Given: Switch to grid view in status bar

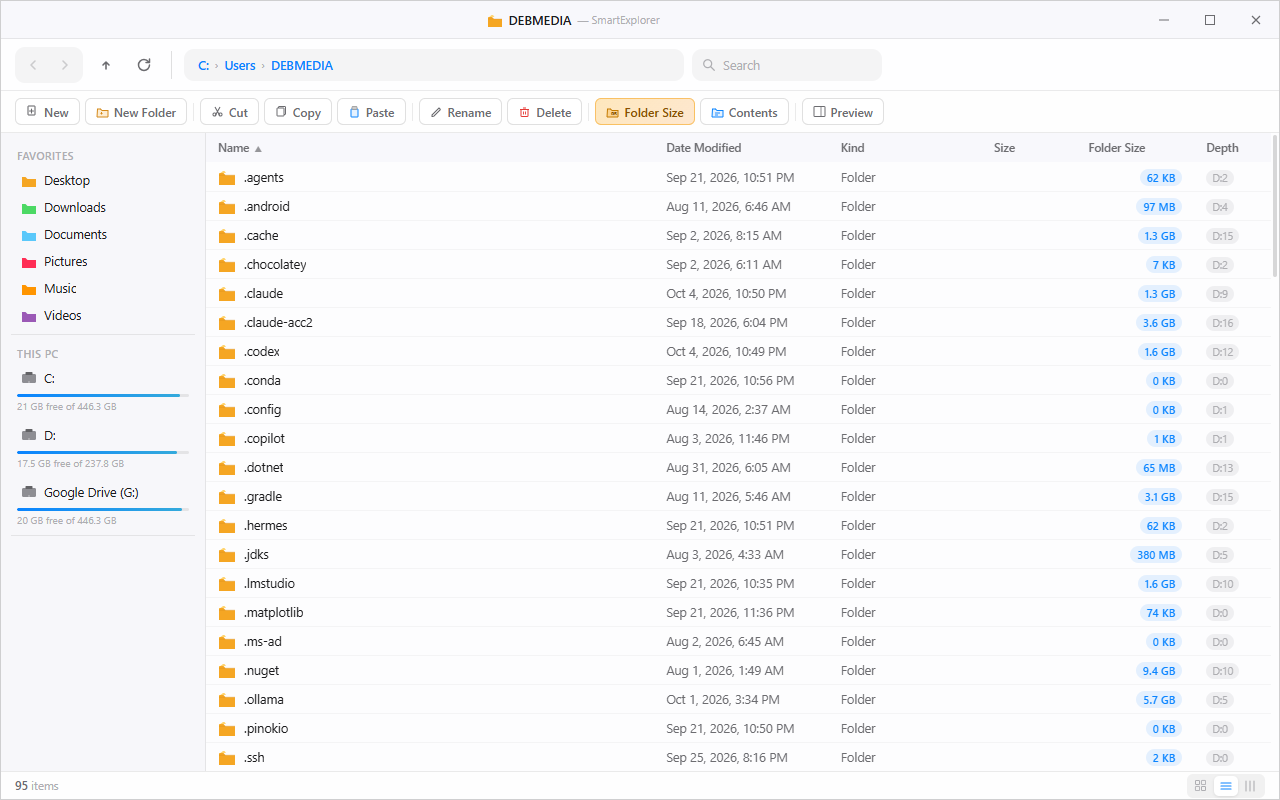Looking at the screenshot, I should pyautogui.click(x=1201, y=786).
